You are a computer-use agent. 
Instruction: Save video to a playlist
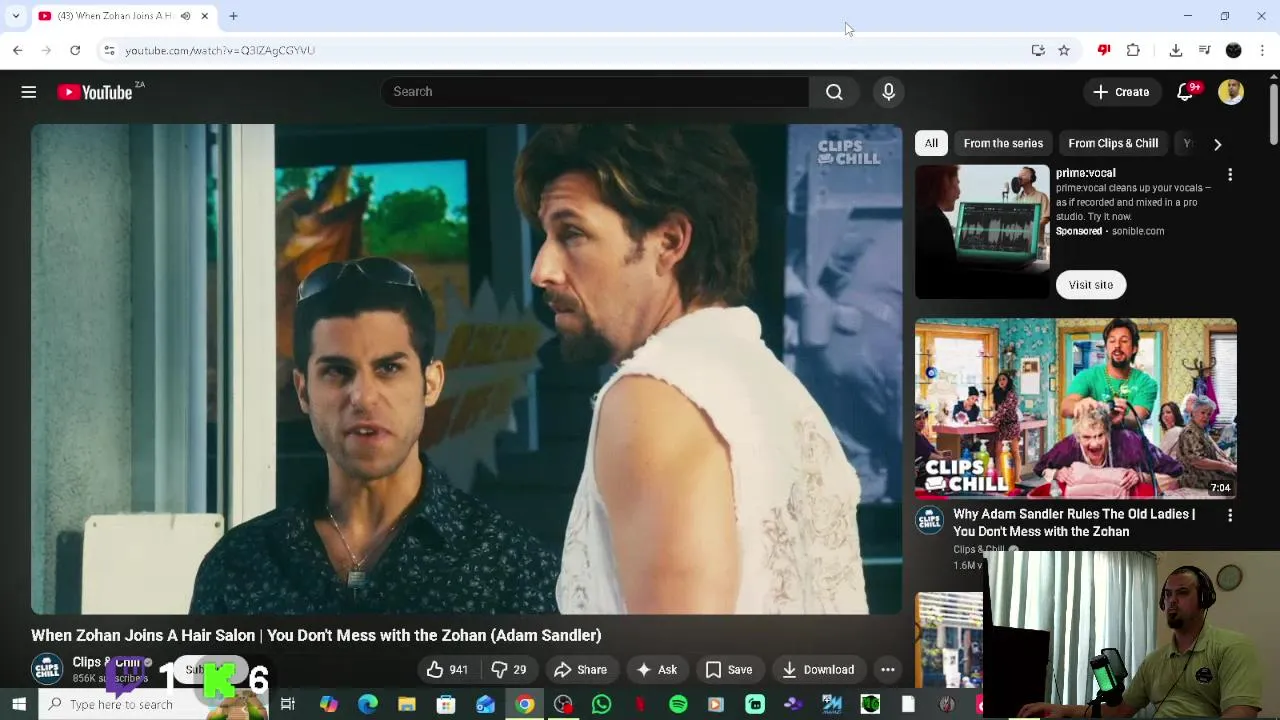728,670
